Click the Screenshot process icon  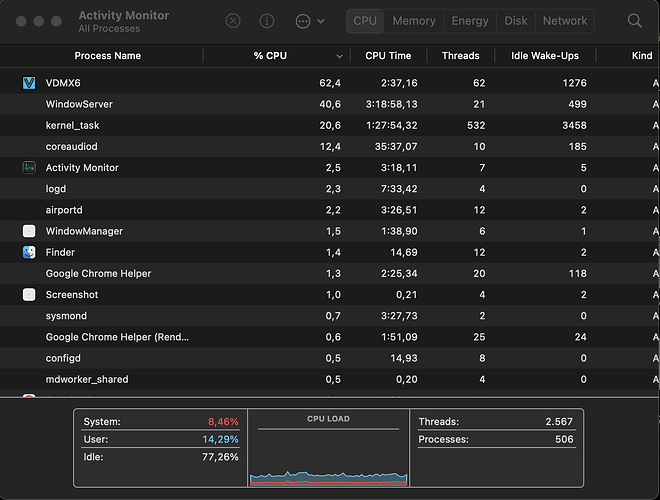coord(29,295)
